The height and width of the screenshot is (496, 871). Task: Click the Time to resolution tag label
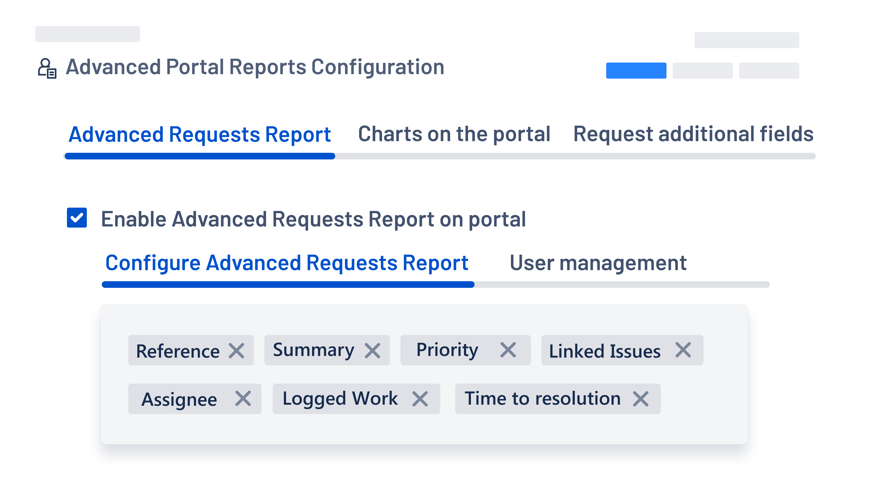point(542,399)
